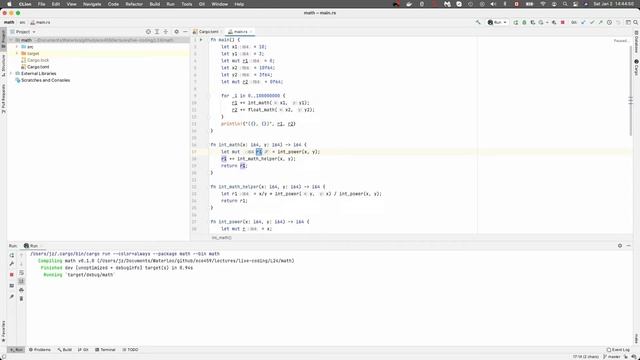The width and height of the screenshot is (640, 360).
Task: Close the main.rs editor tab
Action: tap(251, 31)
